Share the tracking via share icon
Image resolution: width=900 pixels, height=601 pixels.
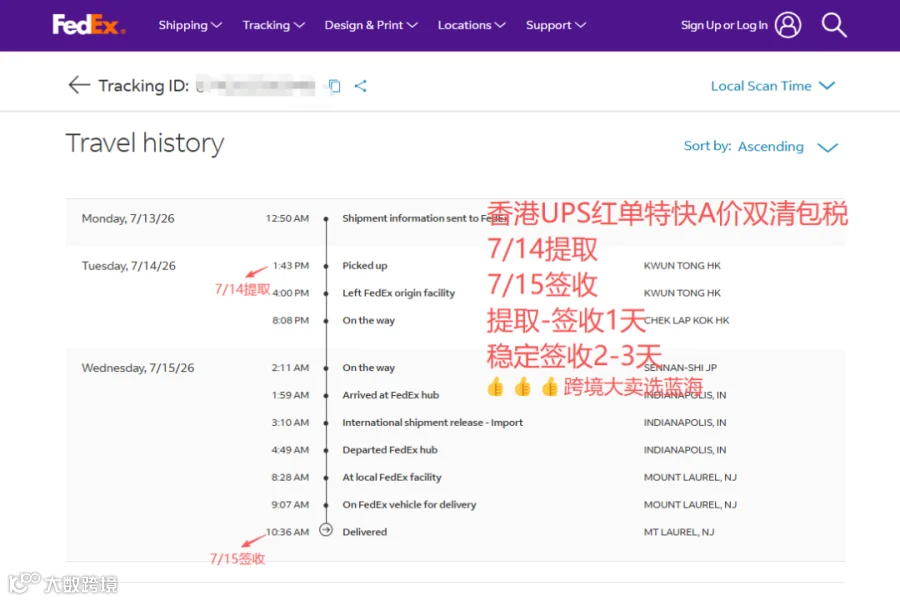tap(360, 86)
